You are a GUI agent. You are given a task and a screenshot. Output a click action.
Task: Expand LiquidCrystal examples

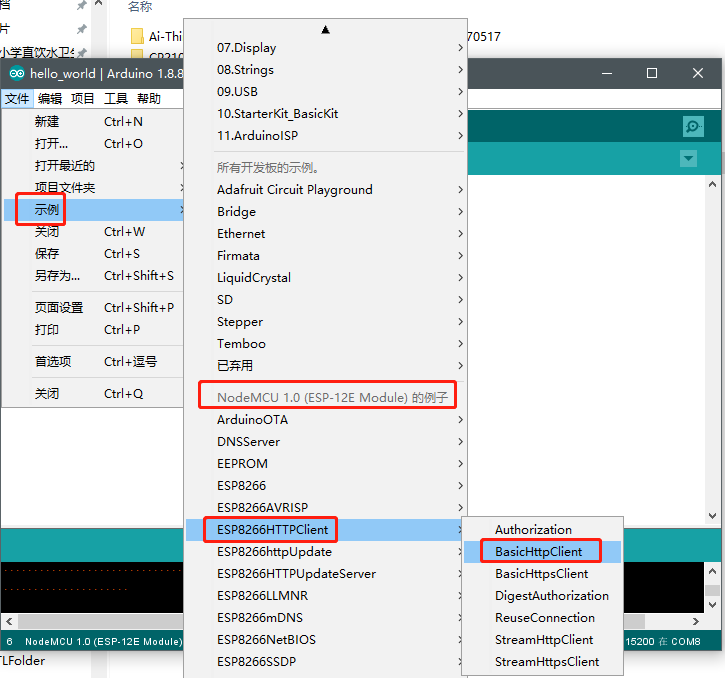point(326,277)
